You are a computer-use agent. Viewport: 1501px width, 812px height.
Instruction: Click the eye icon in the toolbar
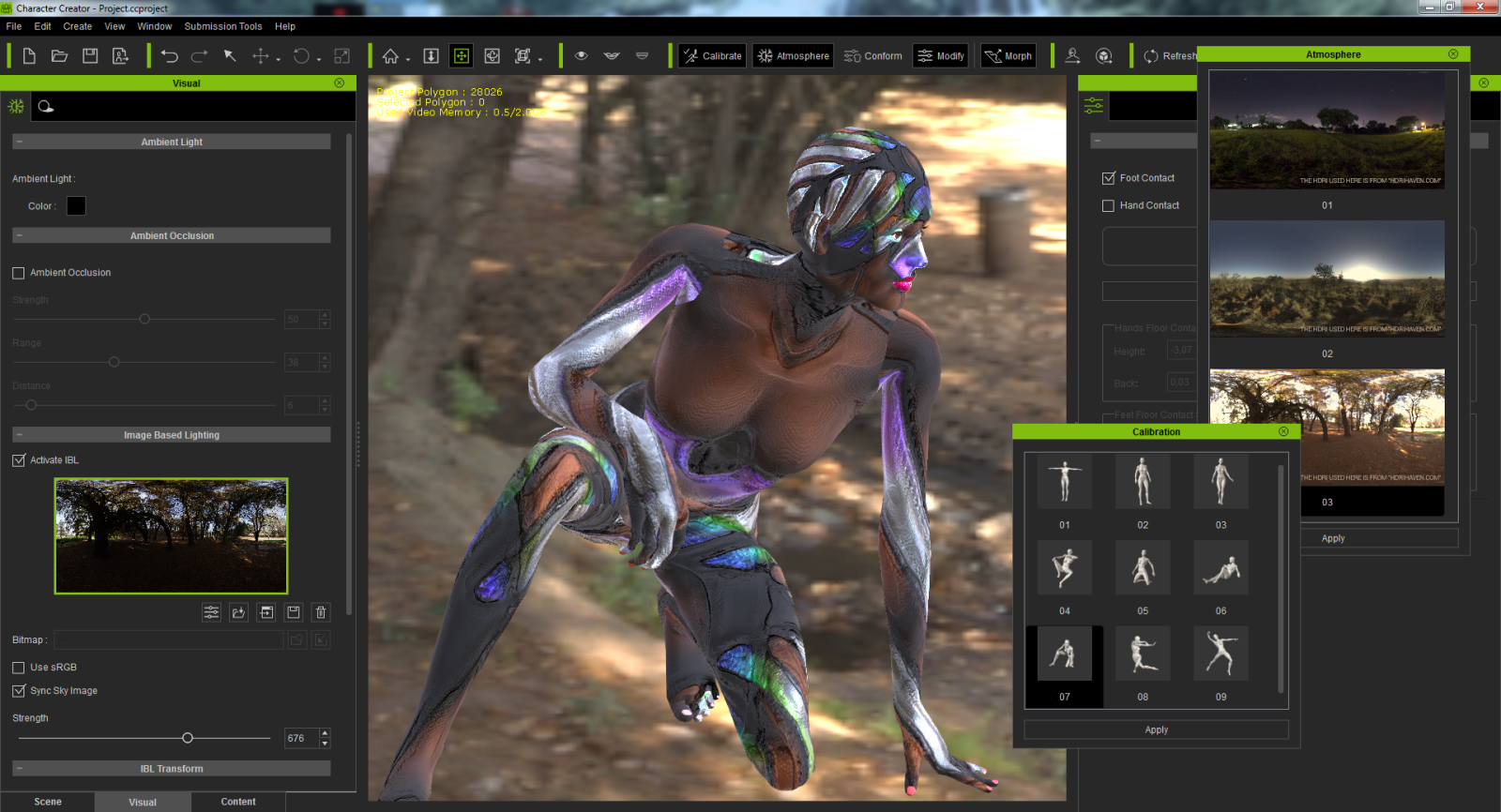click(582, 56)
